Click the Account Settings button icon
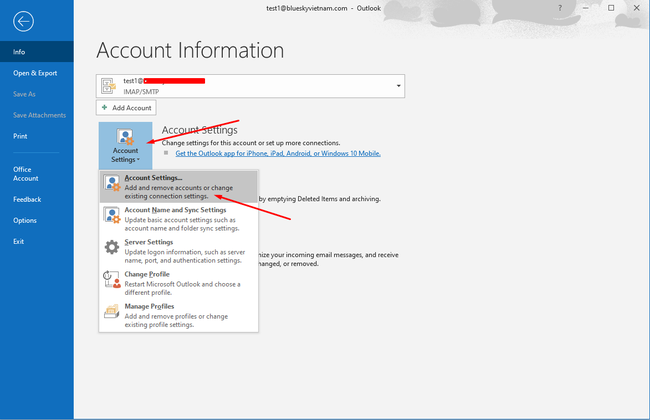 click(125, 136)
